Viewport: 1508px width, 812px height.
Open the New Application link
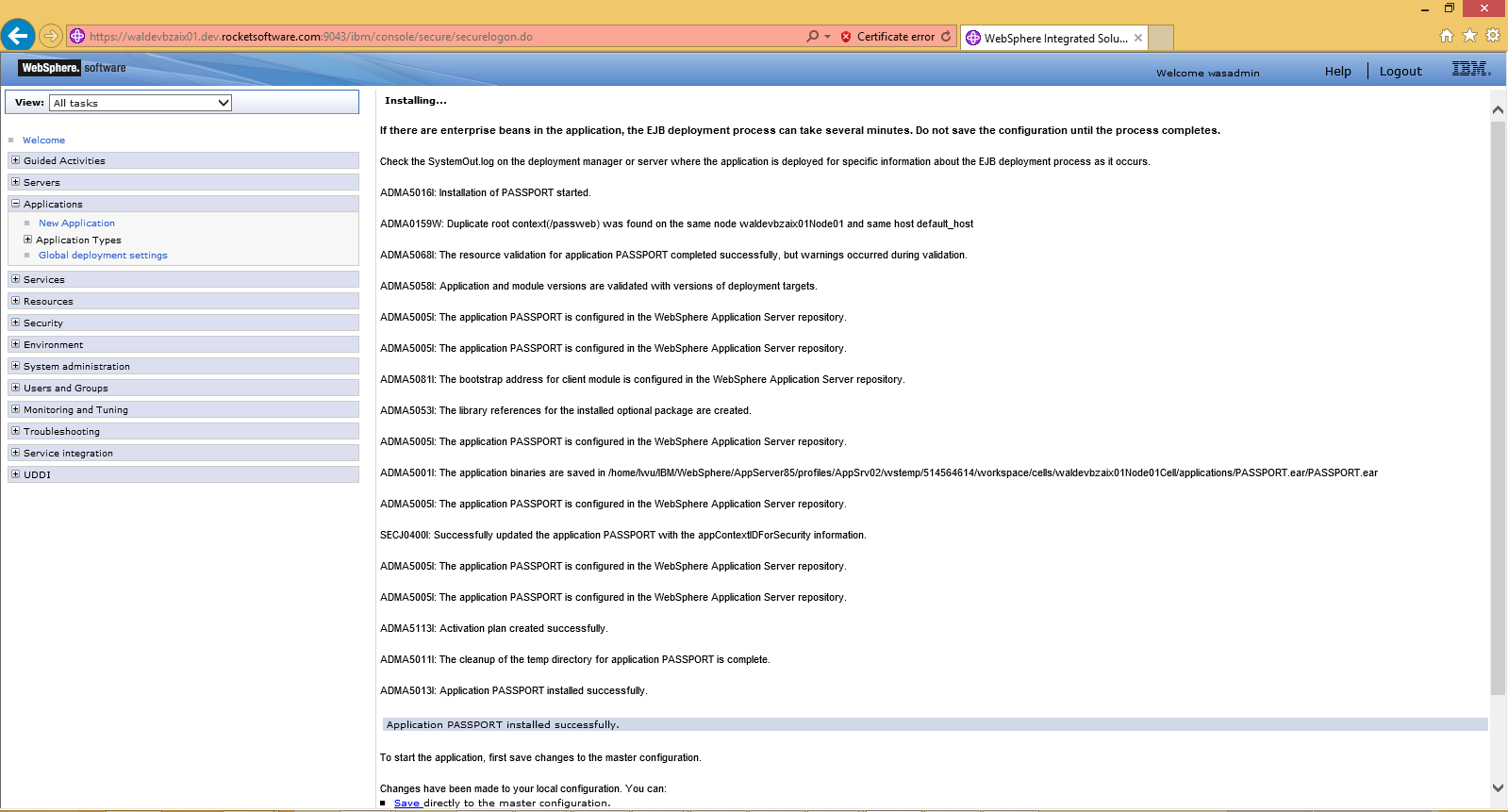(76, 224)
